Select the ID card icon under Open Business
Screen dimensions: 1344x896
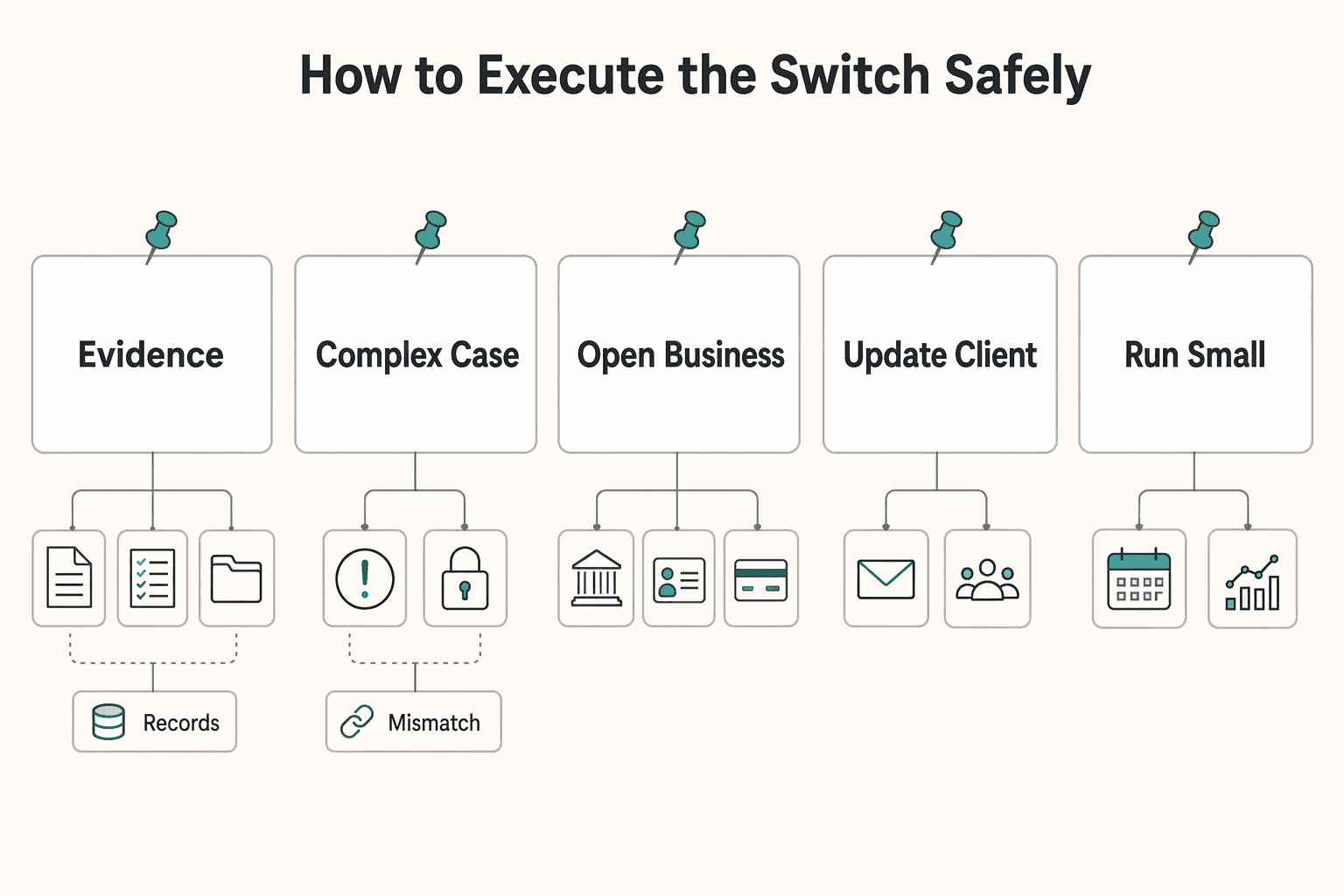click(679, 579)
